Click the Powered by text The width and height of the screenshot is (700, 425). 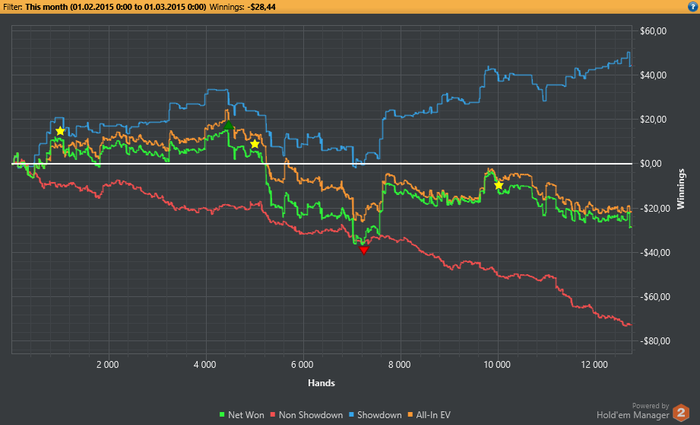650,406
